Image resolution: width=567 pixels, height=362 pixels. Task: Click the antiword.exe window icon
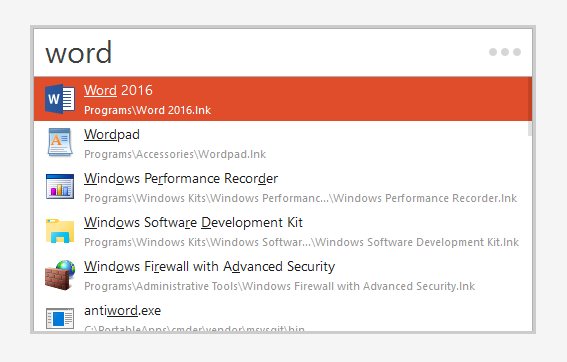click(x=60, y=318)
